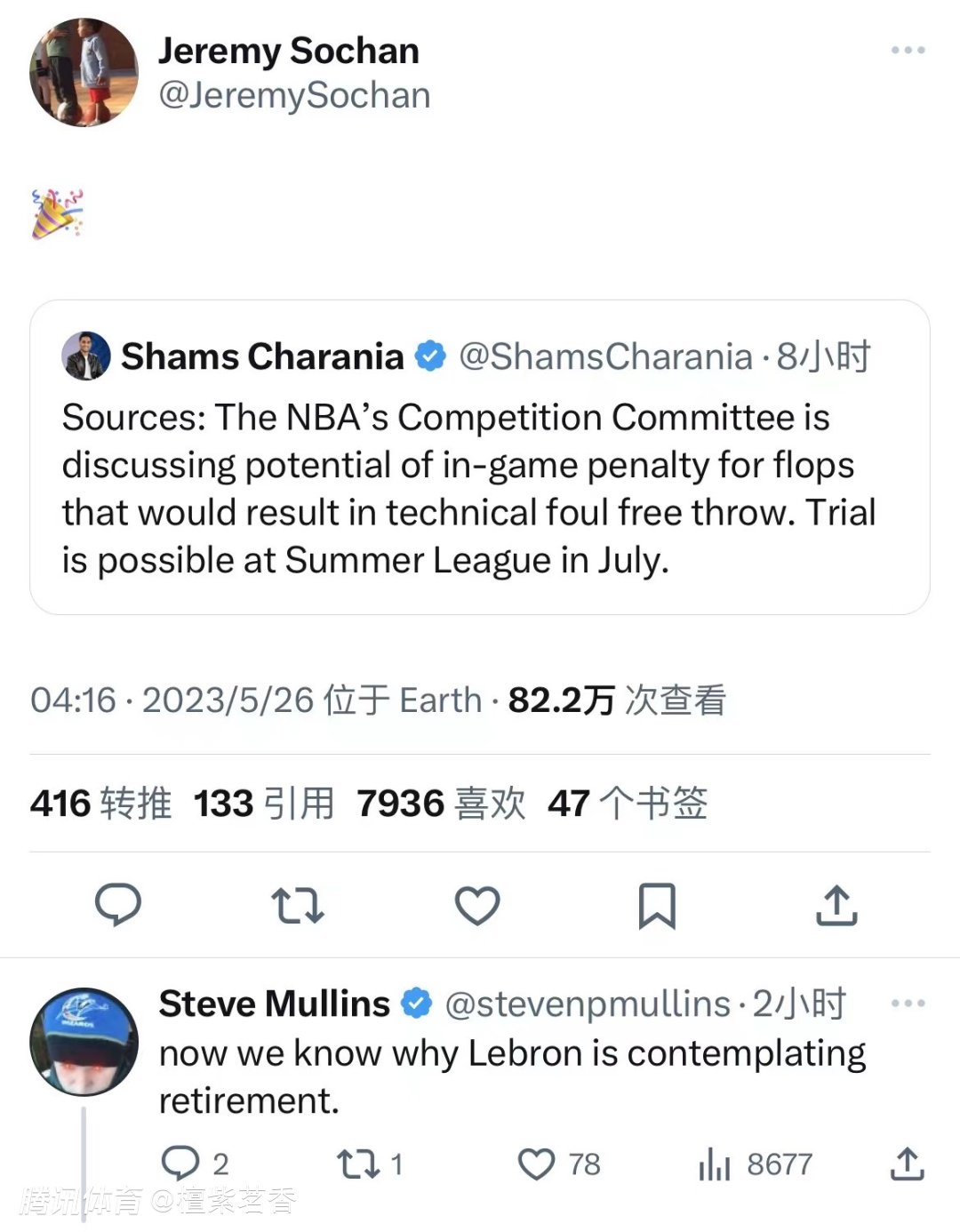Open Jeremy Sochan's profile picture
Image resolution: width=960 pixels, height=1232 pixels.
coord(84,73)
